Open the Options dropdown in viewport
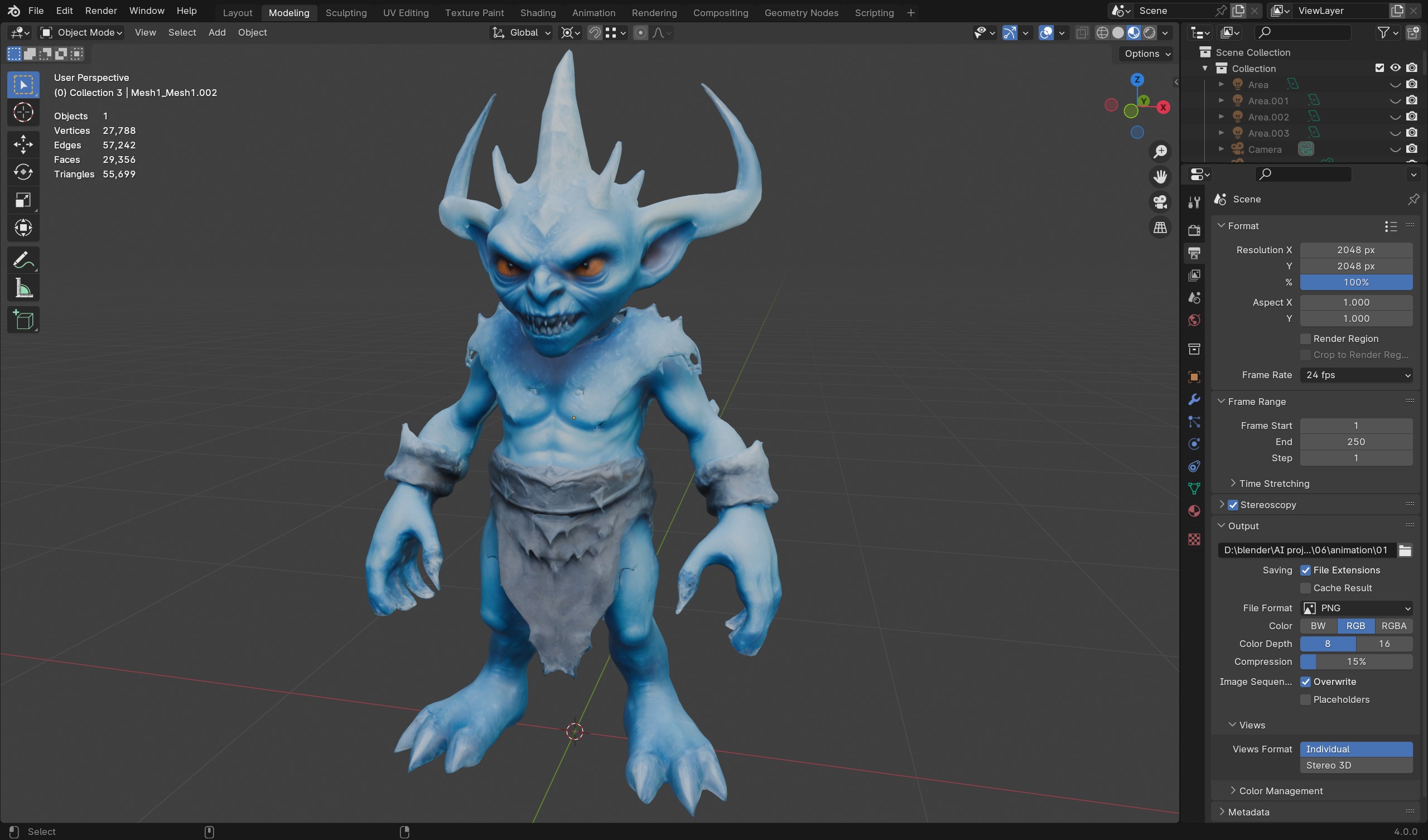The image size is (1428, 840). (1147, 54)
